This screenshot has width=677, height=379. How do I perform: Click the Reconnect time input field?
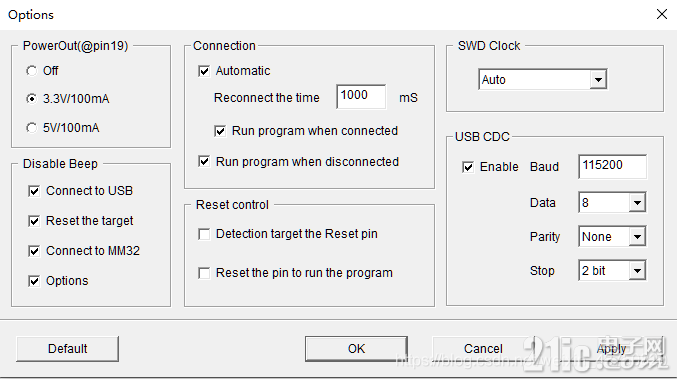tap(361, 96)
